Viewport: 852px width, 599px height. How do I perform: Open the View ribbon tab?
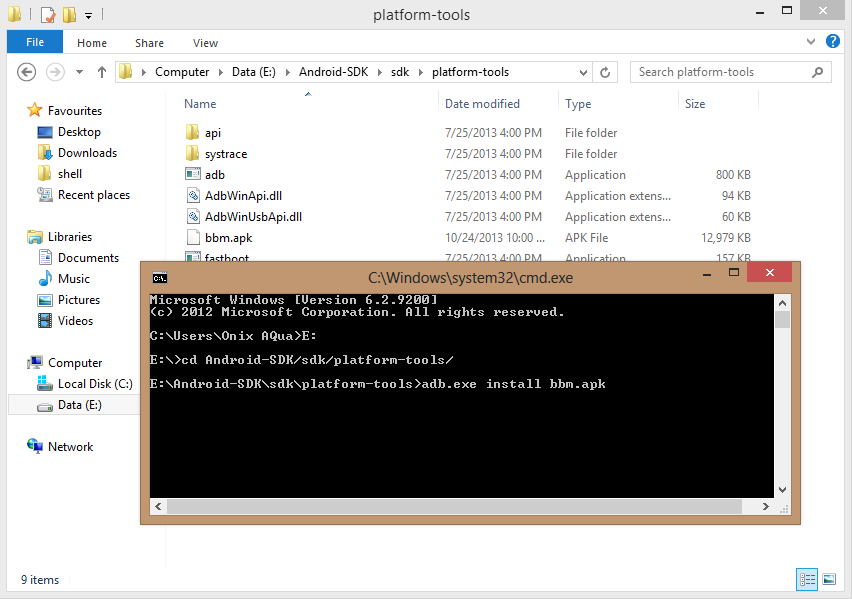pos(205,43)
